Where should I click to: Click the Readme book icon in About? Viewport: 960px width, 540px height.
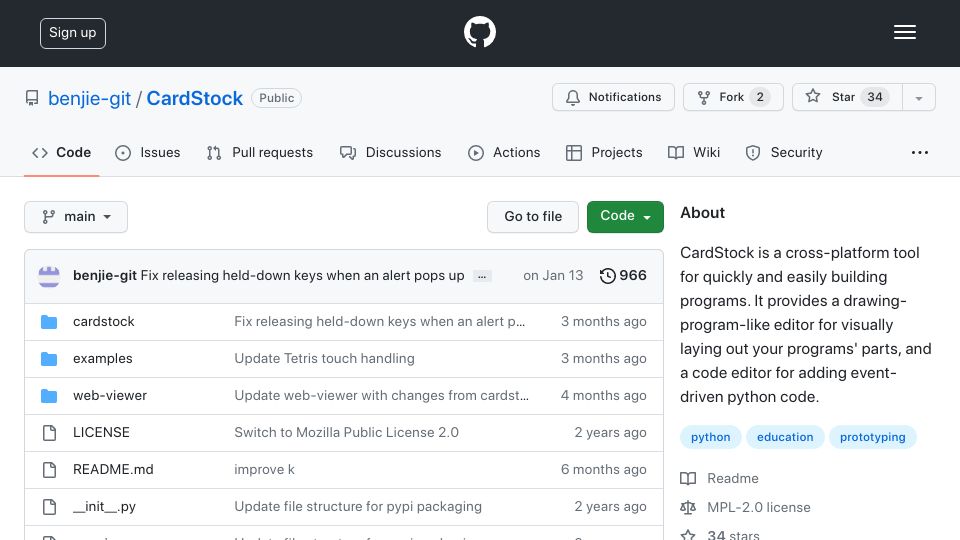click(x=688, y=478)
